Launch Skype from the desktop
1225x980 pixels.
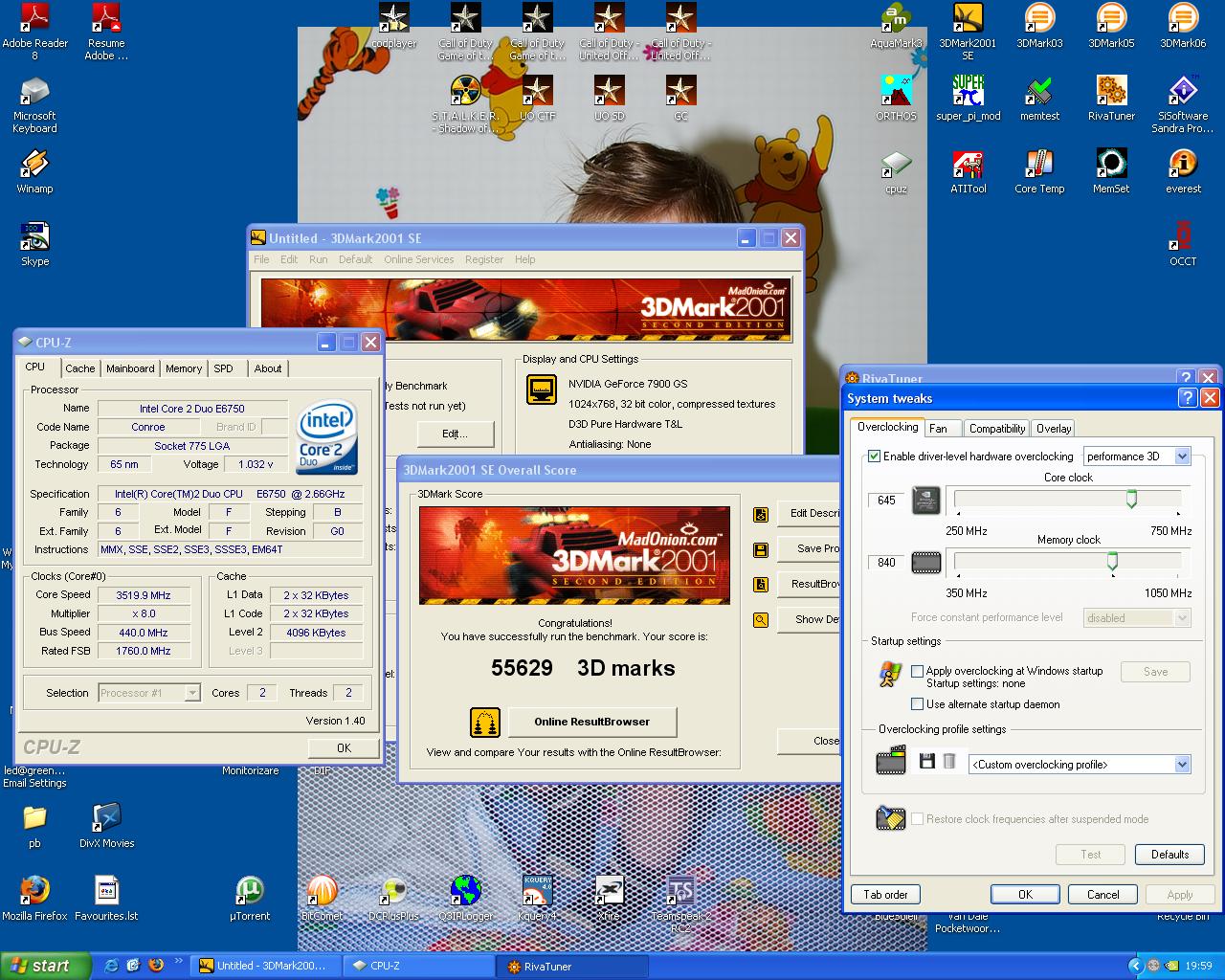click(34, 244)
